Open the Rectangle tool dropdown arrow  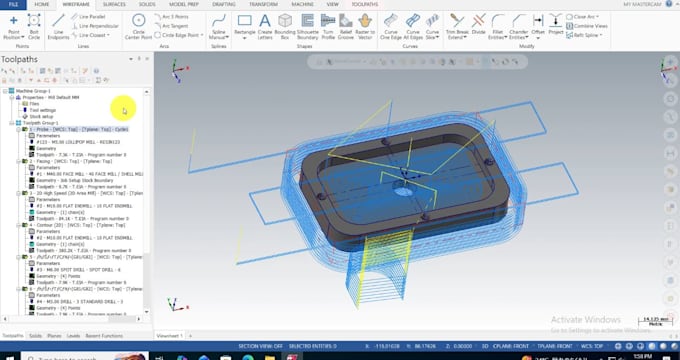[244, 38]
